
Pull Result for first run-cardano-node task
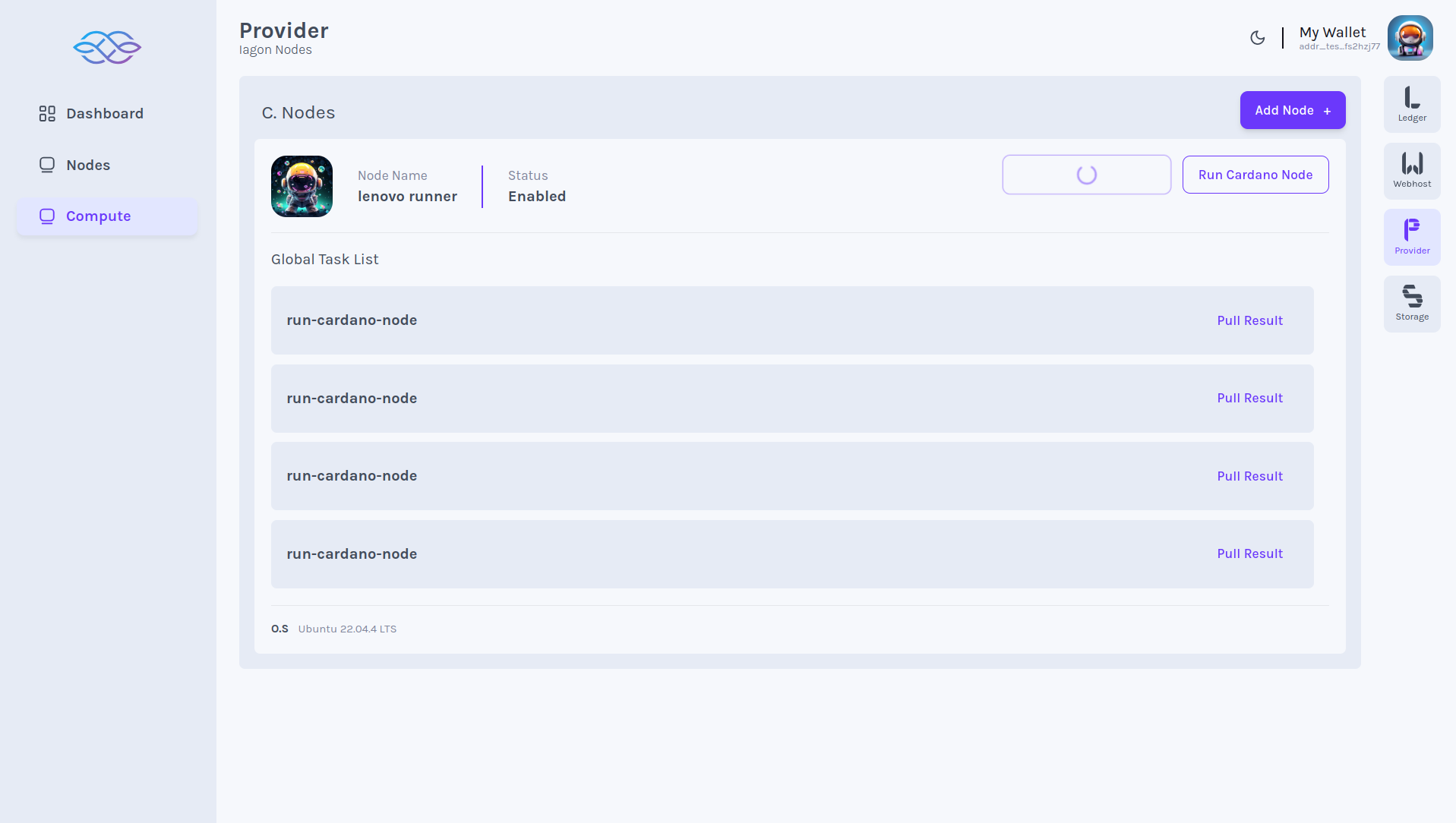coord(1249,320)
